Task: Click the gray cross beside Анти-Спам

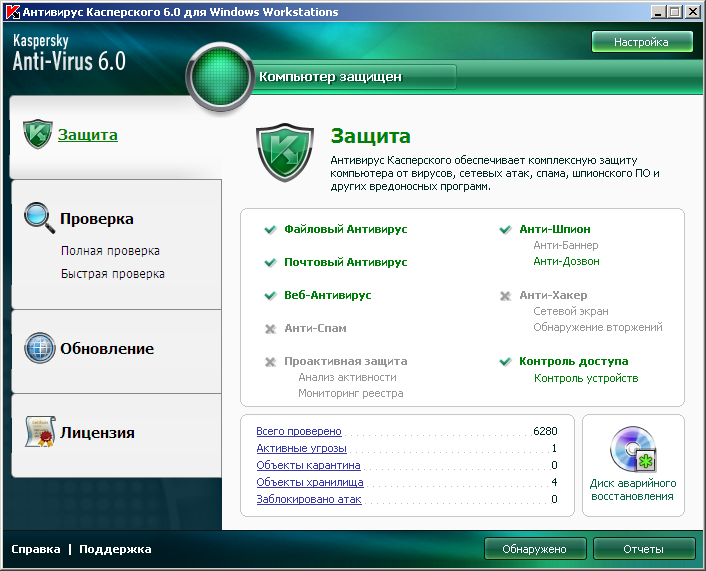Action: tap(270, 329)
